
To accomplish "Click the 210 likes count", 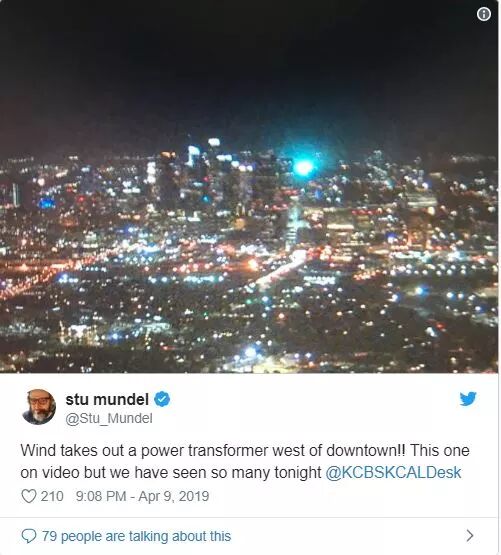I will [52, 496].
